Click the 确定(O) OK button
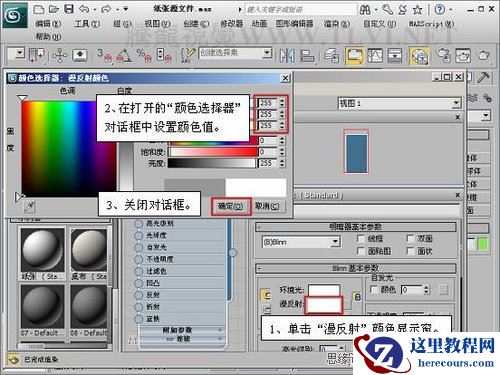The width and height of the screenshot is (500, 375). pyautogui.click(x=230, y=206)
